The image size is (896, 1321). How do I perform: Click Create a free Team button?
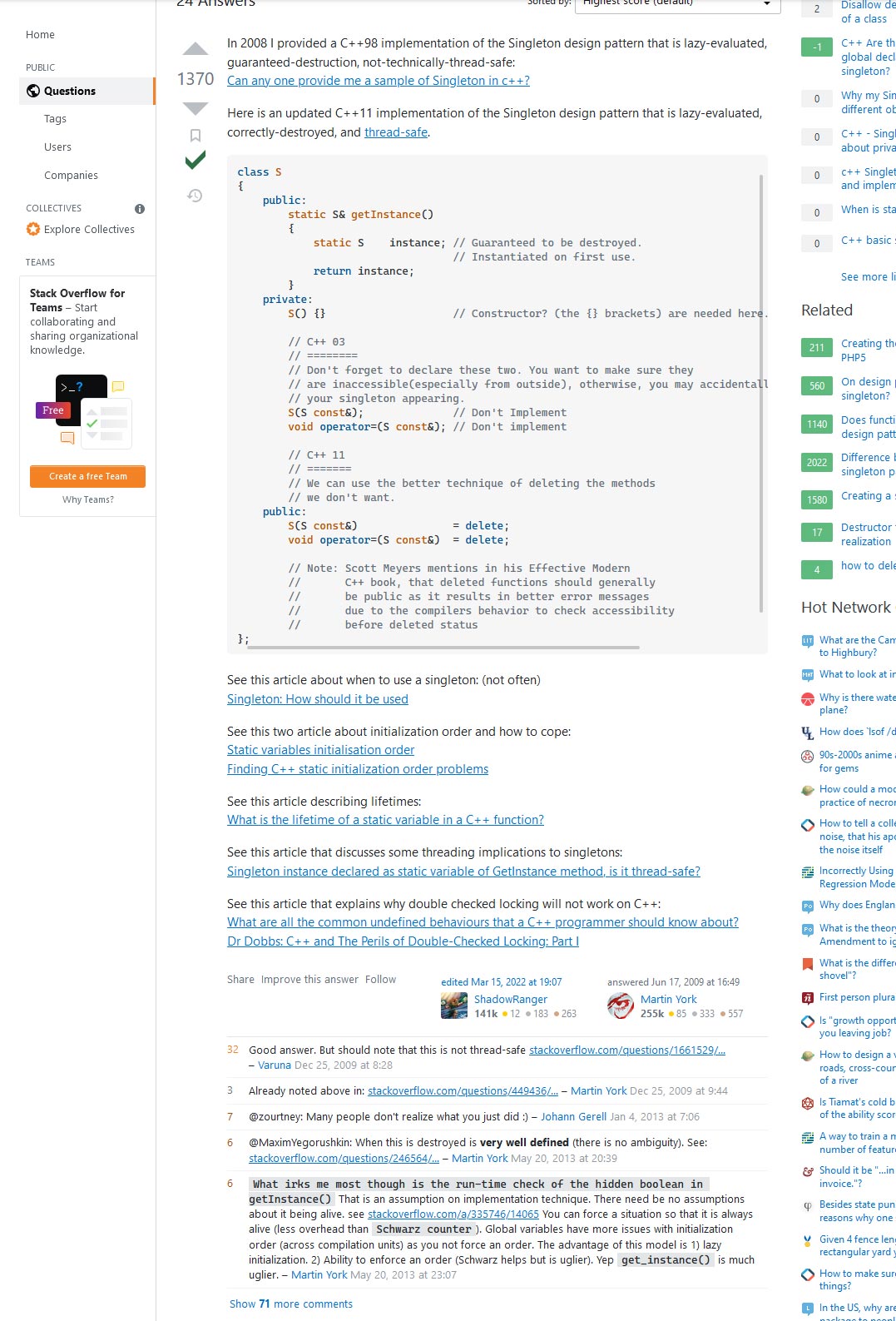[87, 476]
